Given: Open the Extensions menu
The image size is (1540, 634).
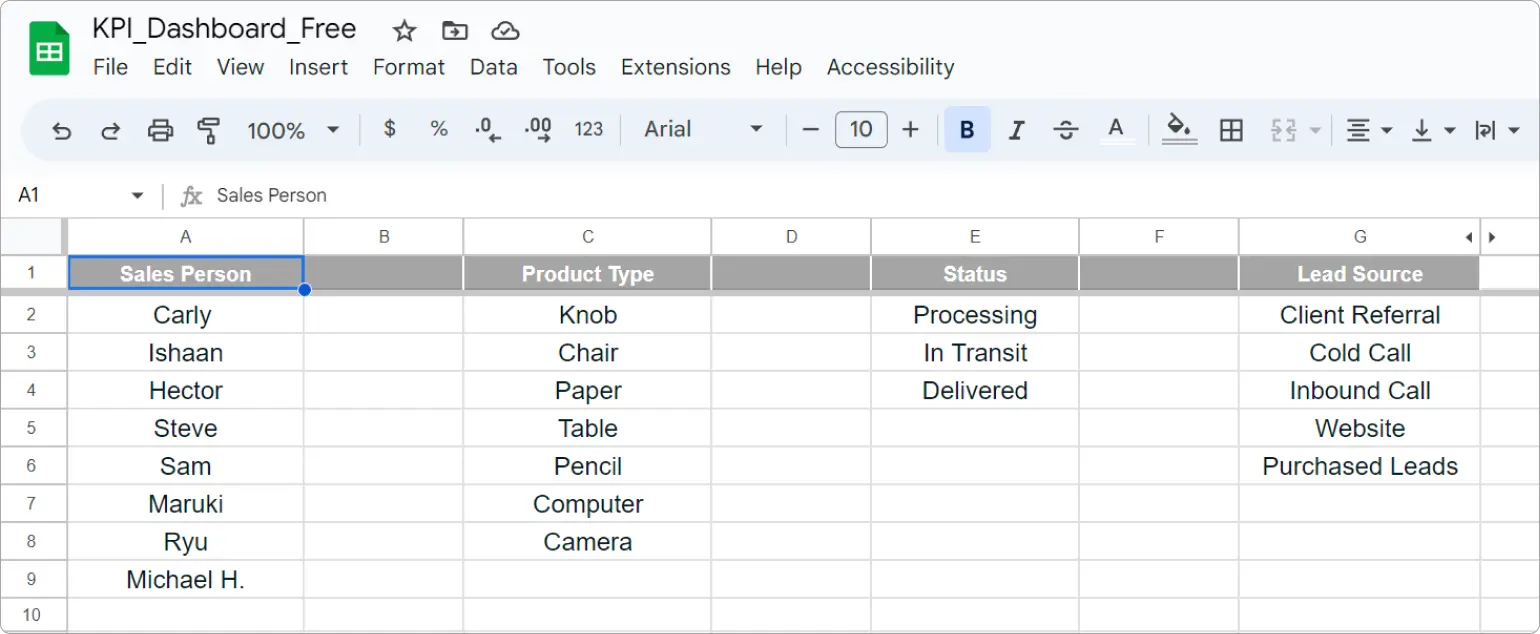Looking at the screenshot, I should [x=675, y=67].
